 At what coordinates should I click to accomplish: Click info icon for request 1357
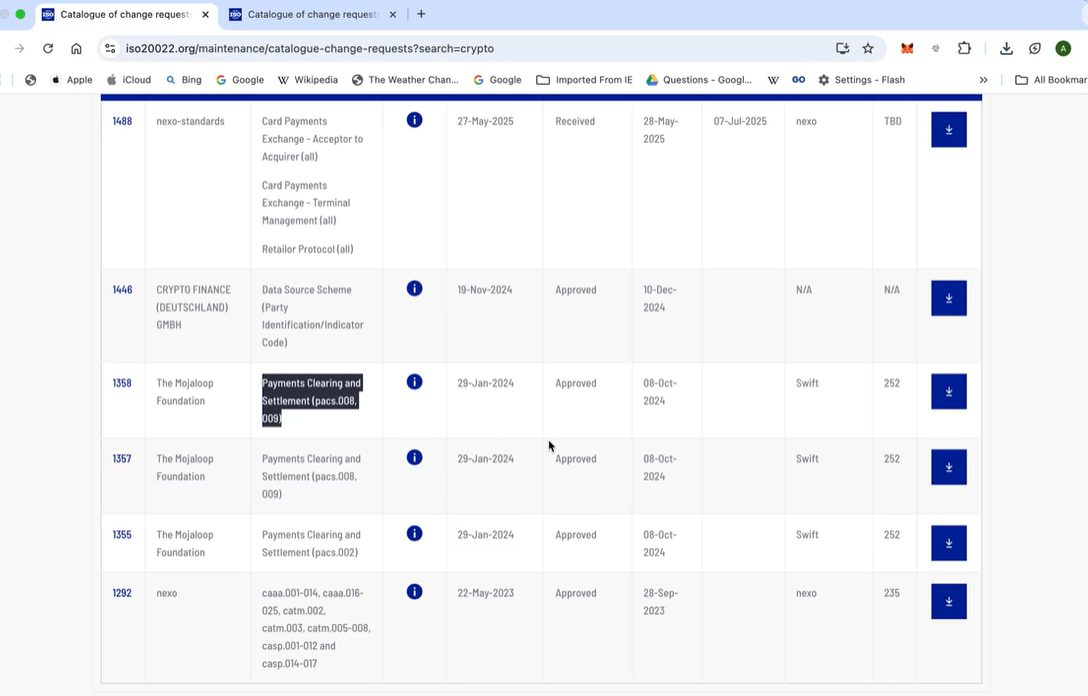point(414,457)
